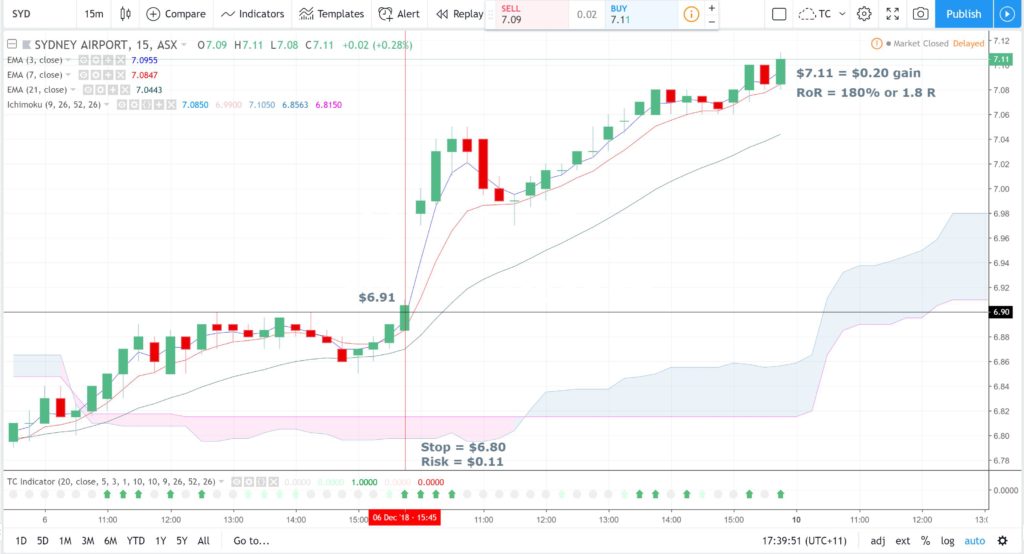Expand the SYDNEY AIRPORT title dropdown arrow
Image resolution: width=1024 pixels, height=554 pixels.
click(184, 44)
